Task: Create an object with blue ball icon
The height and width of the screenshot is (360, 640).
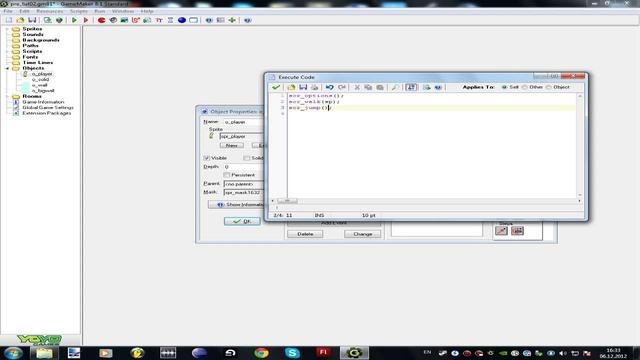Action: click(x=182, y=20)
